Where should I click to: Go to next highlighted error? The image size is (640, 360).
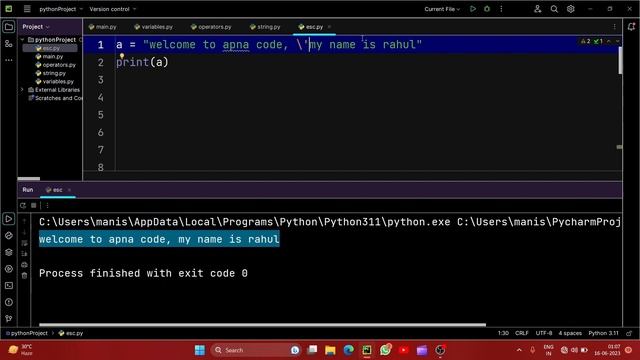[x=617, y=41]
